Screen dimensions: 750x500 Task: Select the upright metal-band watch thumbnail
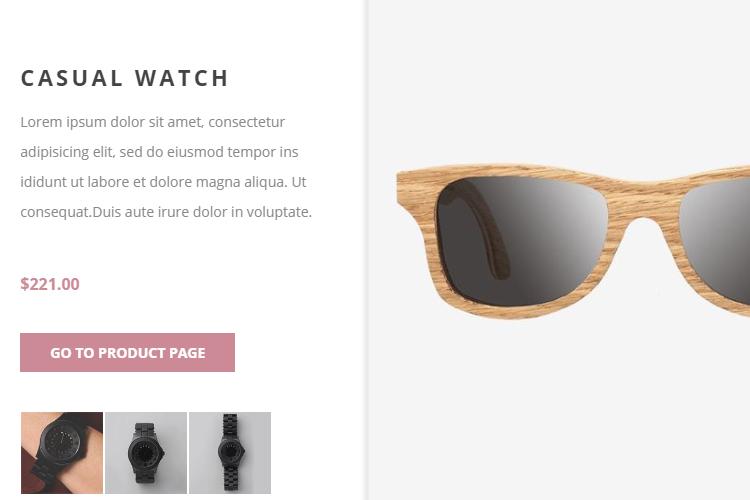coord(230,453)
